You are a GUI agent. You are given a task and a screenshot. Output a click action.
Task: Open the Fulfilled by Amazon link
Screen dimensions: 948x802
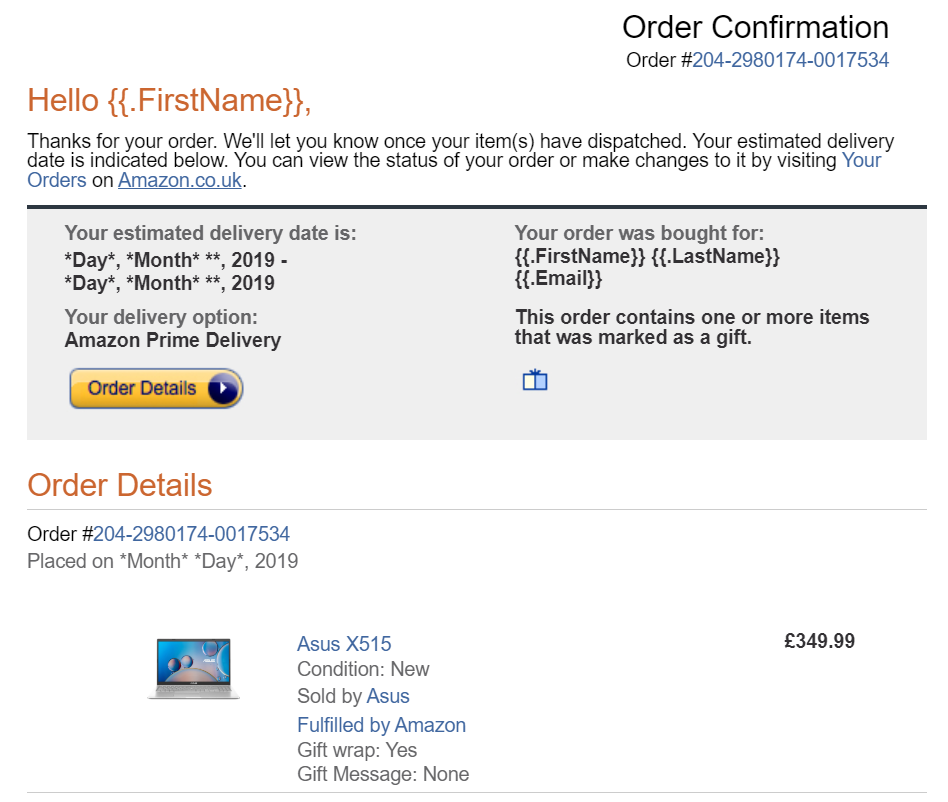pos(381,725)
